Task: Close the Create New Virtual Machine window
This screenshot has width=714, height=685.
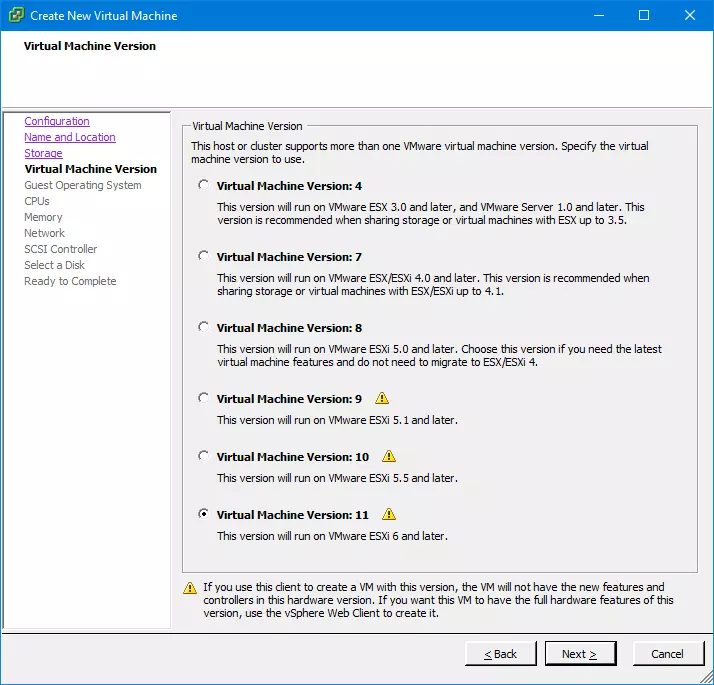Action: tap(690, 15)
